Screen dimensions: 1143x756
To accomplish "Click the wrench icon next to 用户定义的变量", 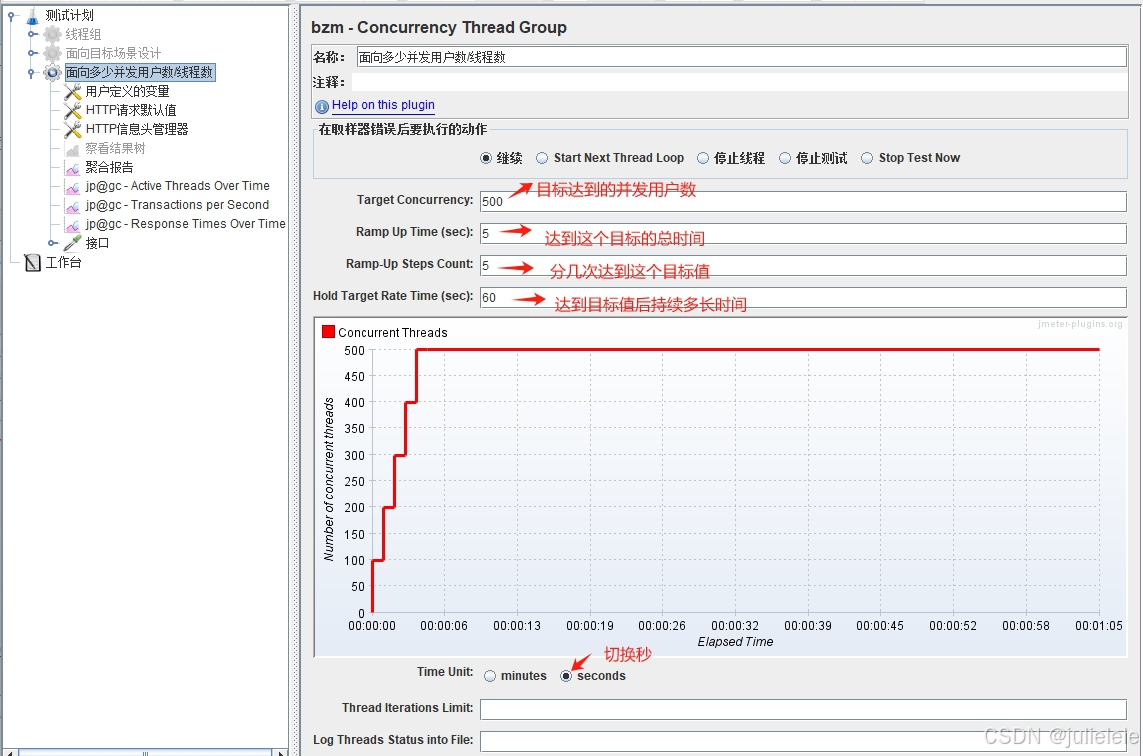I will click(x=72, y=91).
